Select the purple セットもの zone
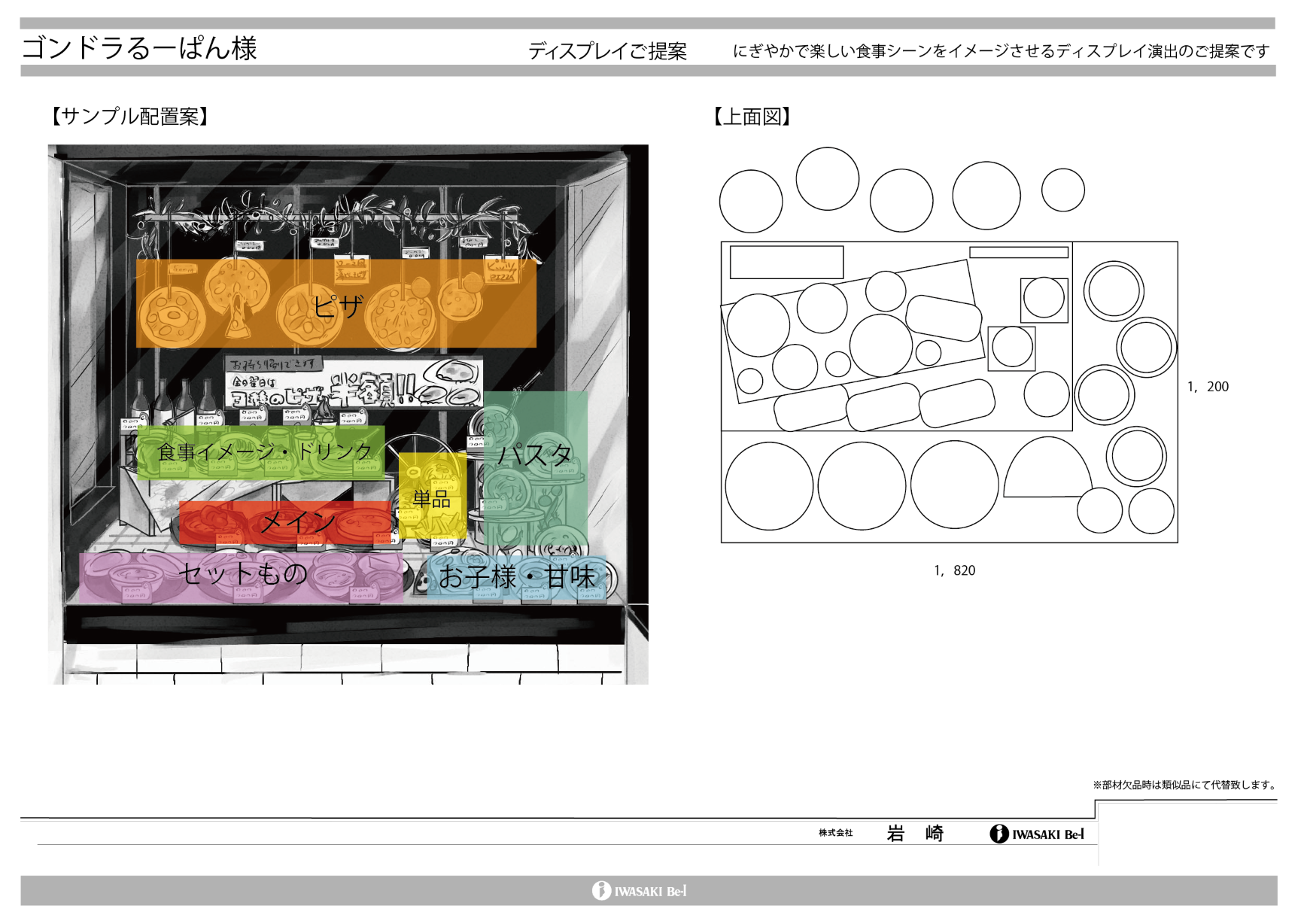The height and width of the screenshot is (924, 1307). pyautogui.click(x=242, y=578)
